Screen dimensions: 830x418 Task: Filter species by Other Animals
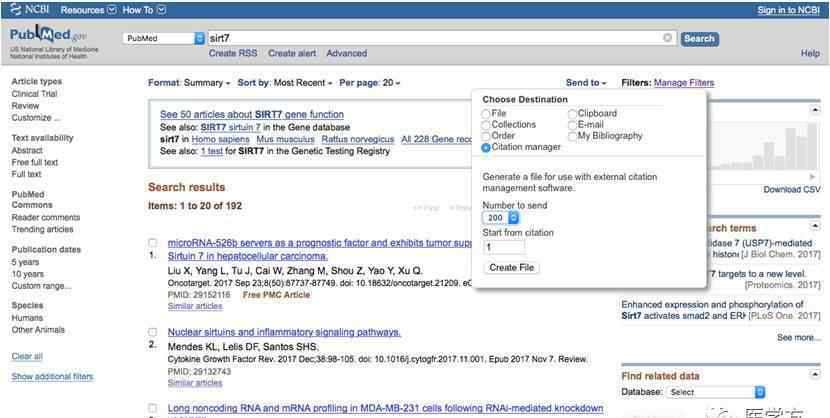tap(38, 330)
